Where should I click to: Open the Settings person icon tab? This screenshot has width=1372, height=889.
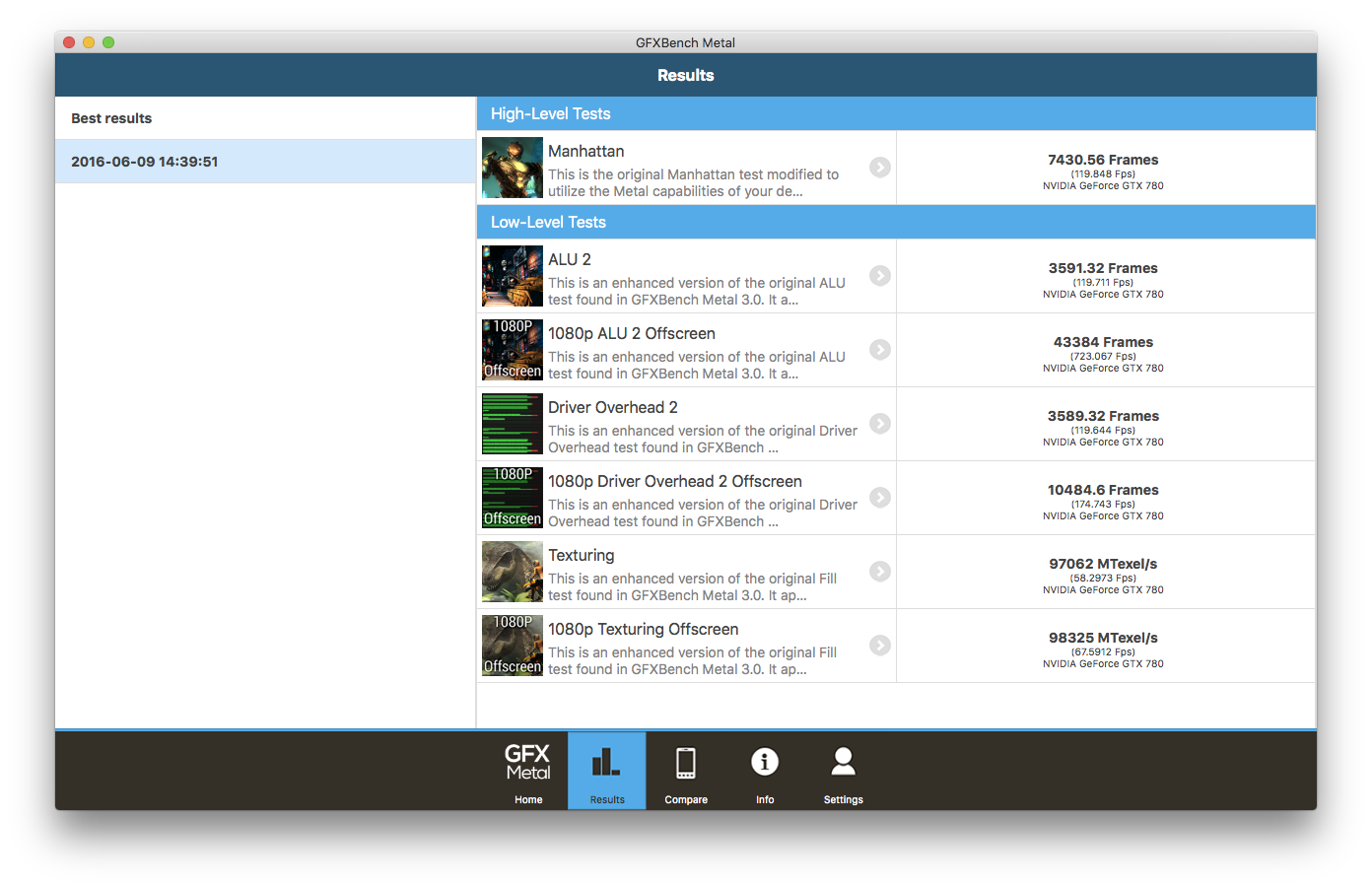[x=844, y=771]
